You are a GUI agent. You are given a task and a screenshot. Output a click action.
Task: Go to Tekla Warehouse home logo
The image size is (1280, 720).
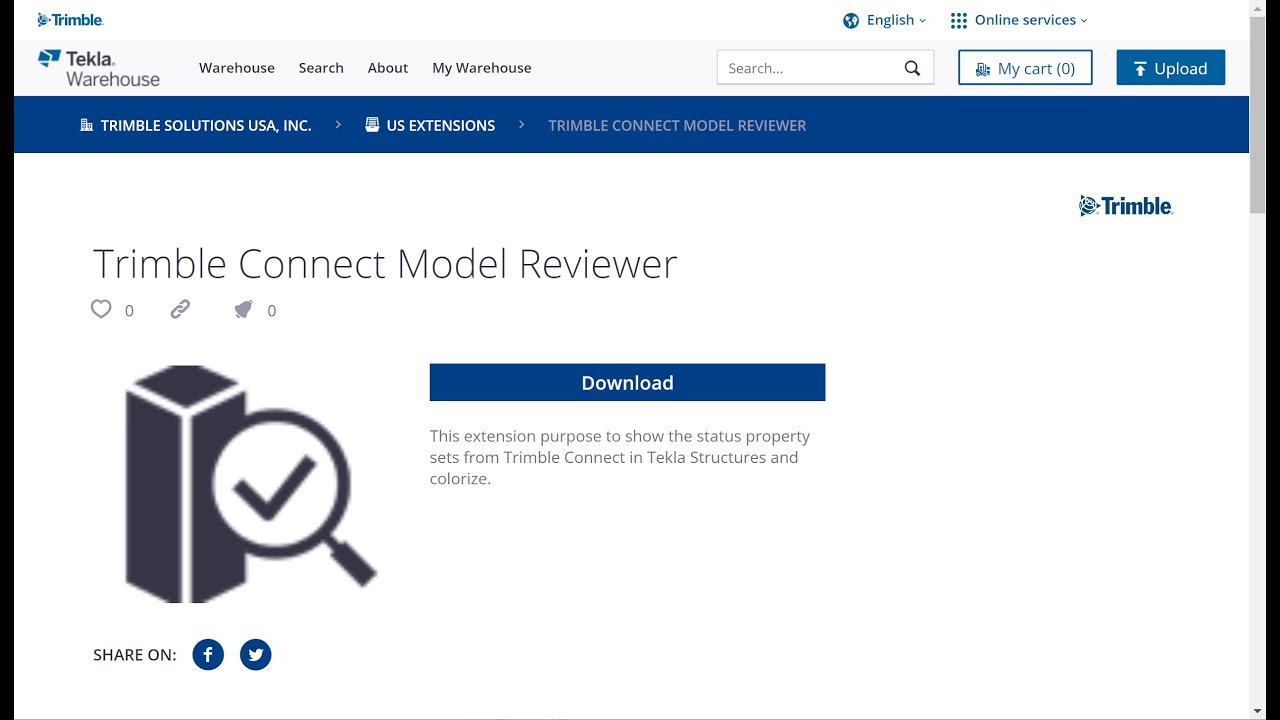pos(99,68)
